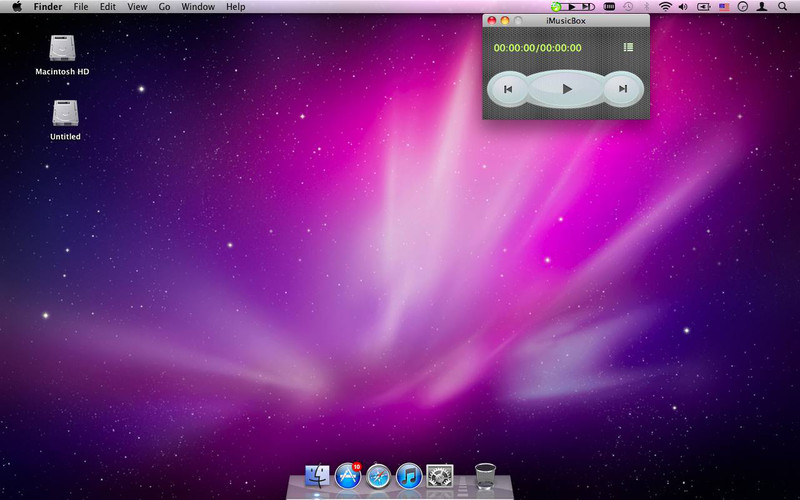Open the US flag input source menu
The width and height of the screenshot is (800, 500).
[x=724, y=7]
